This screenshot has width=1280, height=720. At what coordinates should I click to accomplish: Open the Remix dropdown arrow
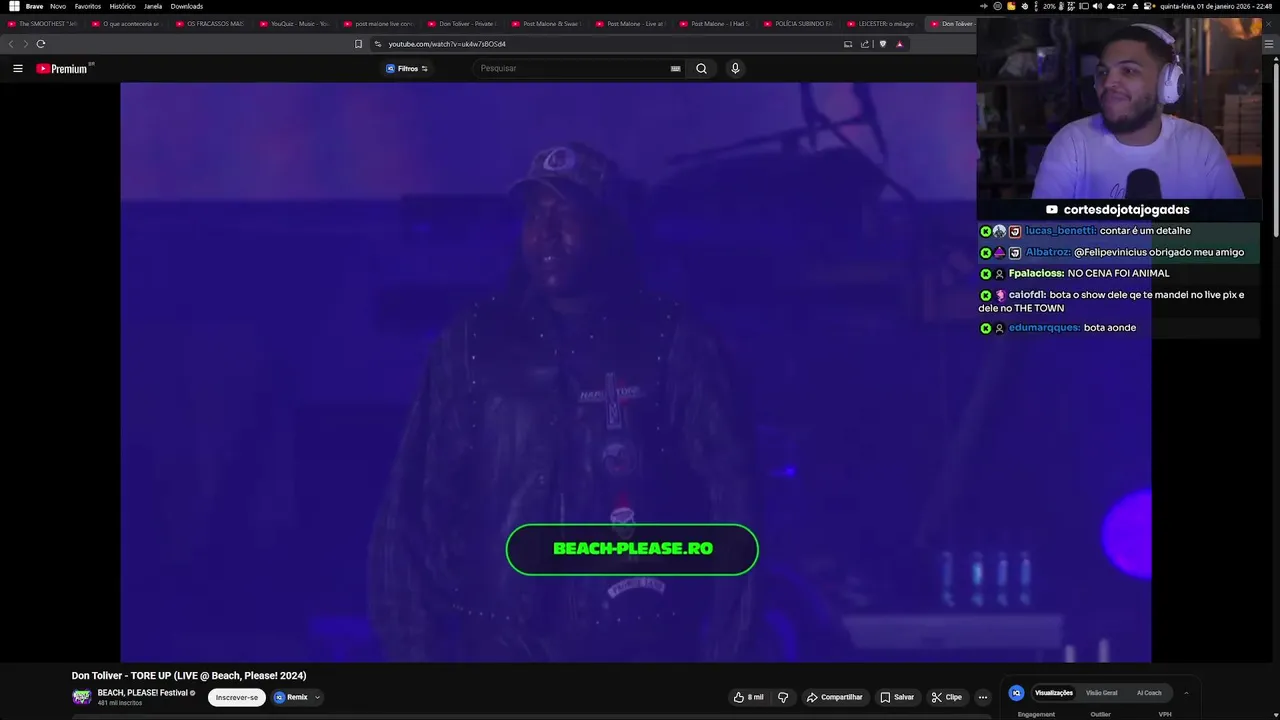[x=317, y=697]
